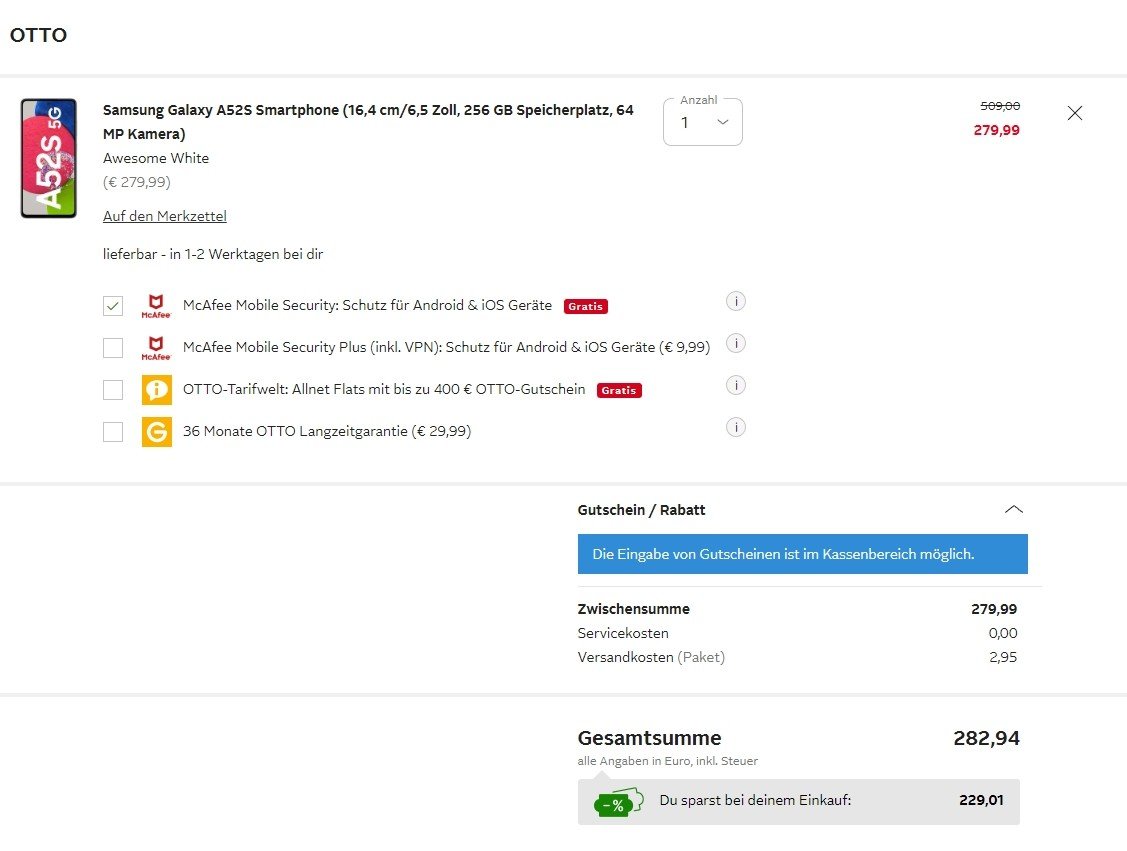Click the blue Gutschein info banner
The height and width of the screenshot is (851, 1127).
(802, 554)
